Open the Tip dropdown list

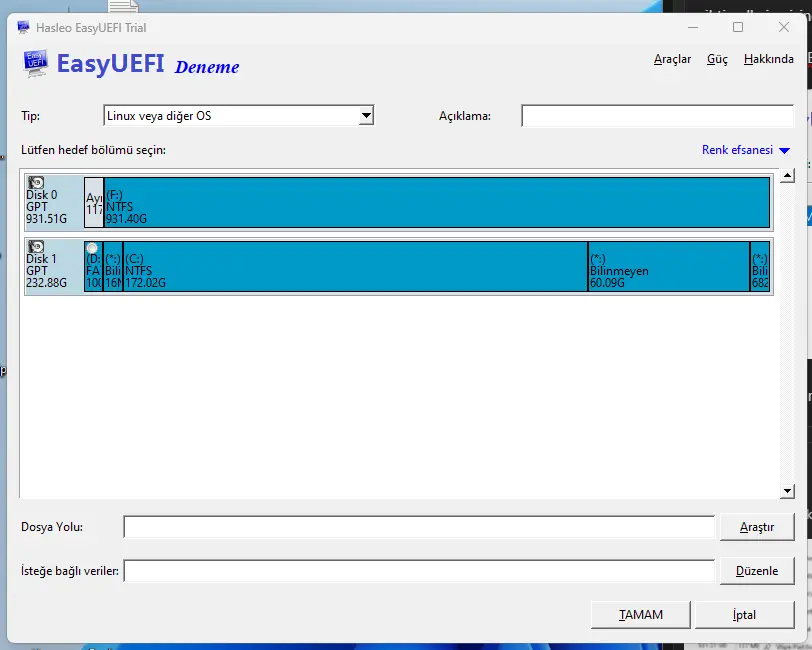pyautogui.click(x=366, y=115)
